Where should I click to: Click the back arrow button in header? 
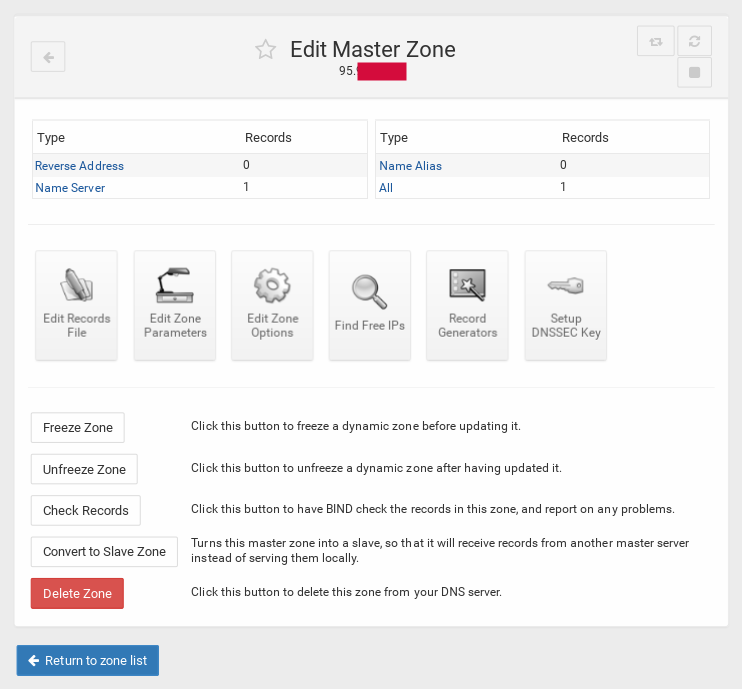[48, 57]
